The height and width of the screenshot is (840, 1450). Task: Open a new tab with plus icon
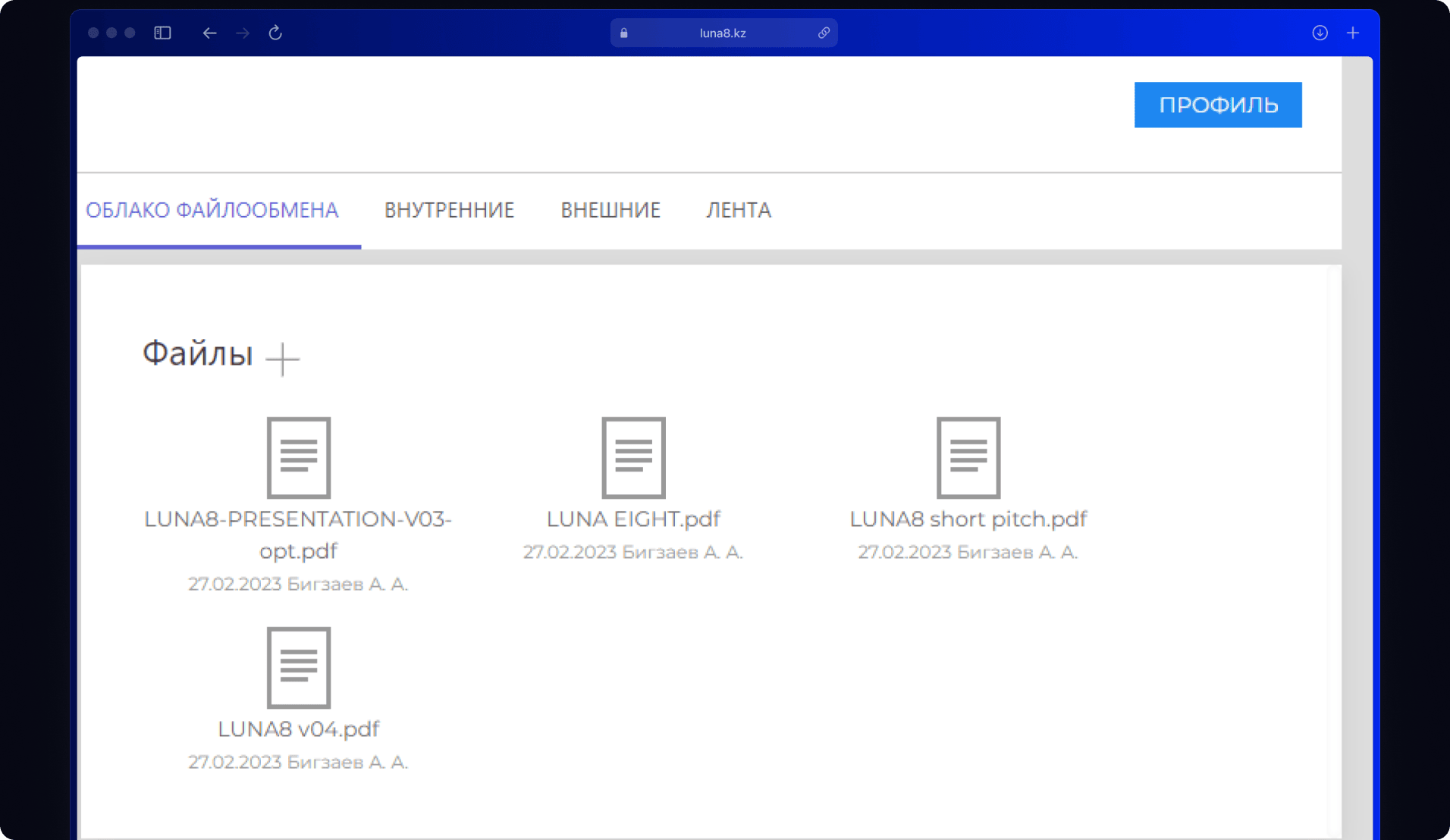[x=1353, y=33]
